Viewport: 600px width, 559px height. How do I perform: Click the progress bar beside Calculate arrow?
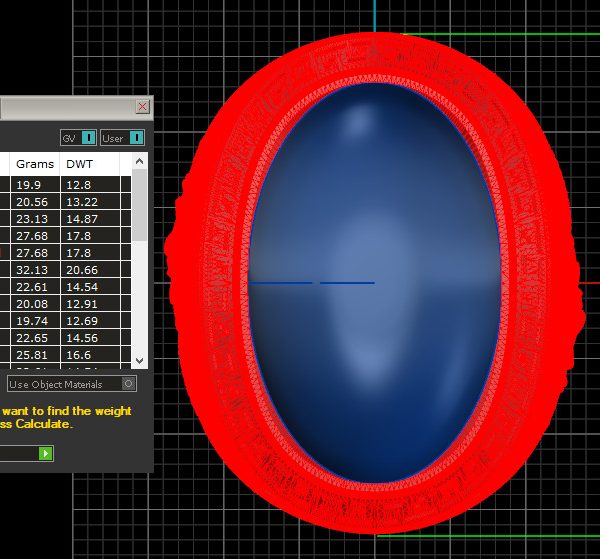tap(18, 453)
